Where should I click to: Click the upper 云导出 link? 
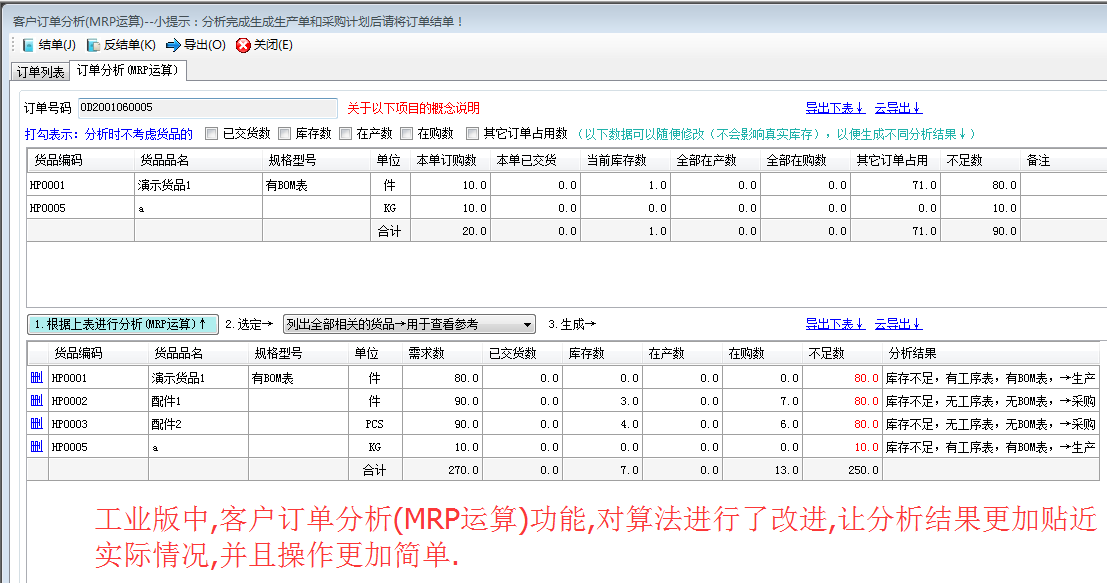[x=899, y=106]
